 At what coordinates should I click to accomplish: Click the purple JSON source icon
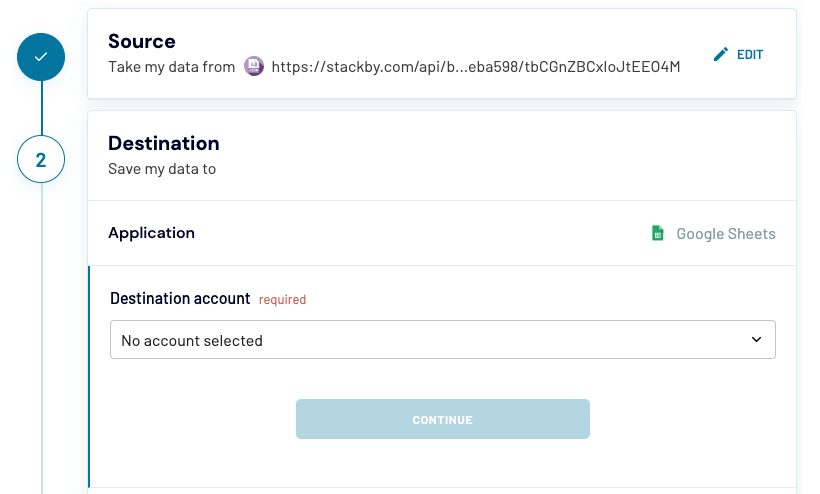point(254,66)
